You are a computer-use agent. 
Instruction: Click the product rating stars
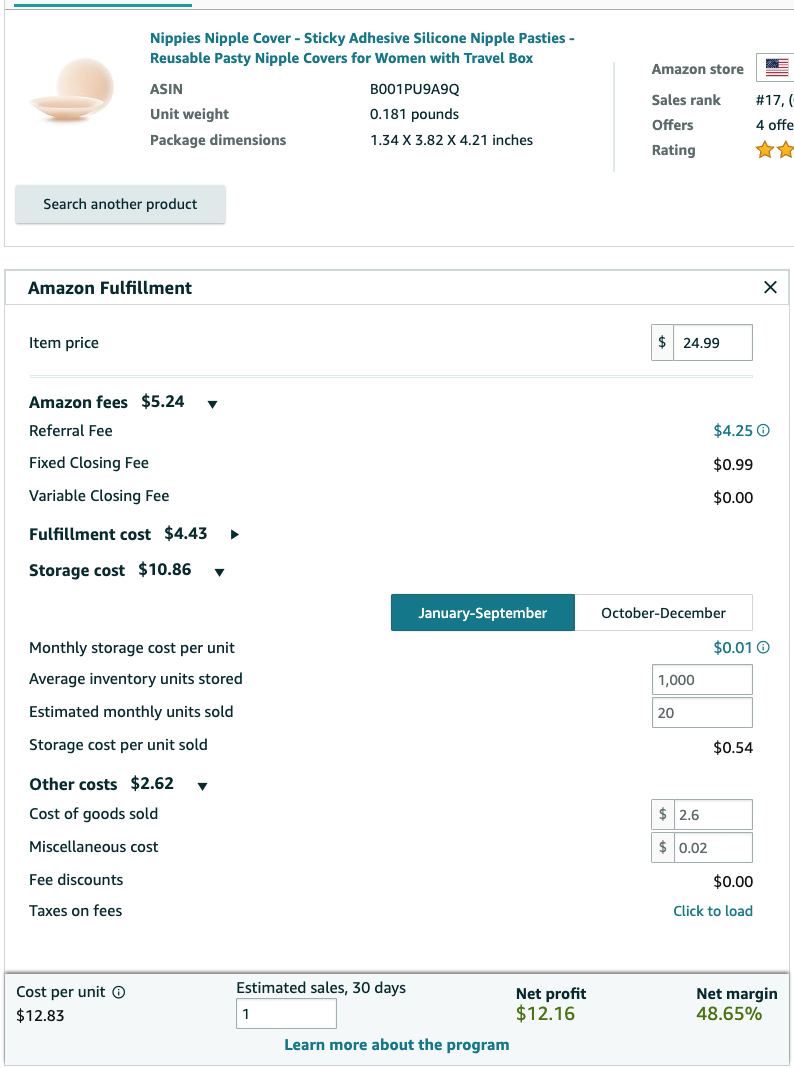pyautogui.click(x=774, y=150)
